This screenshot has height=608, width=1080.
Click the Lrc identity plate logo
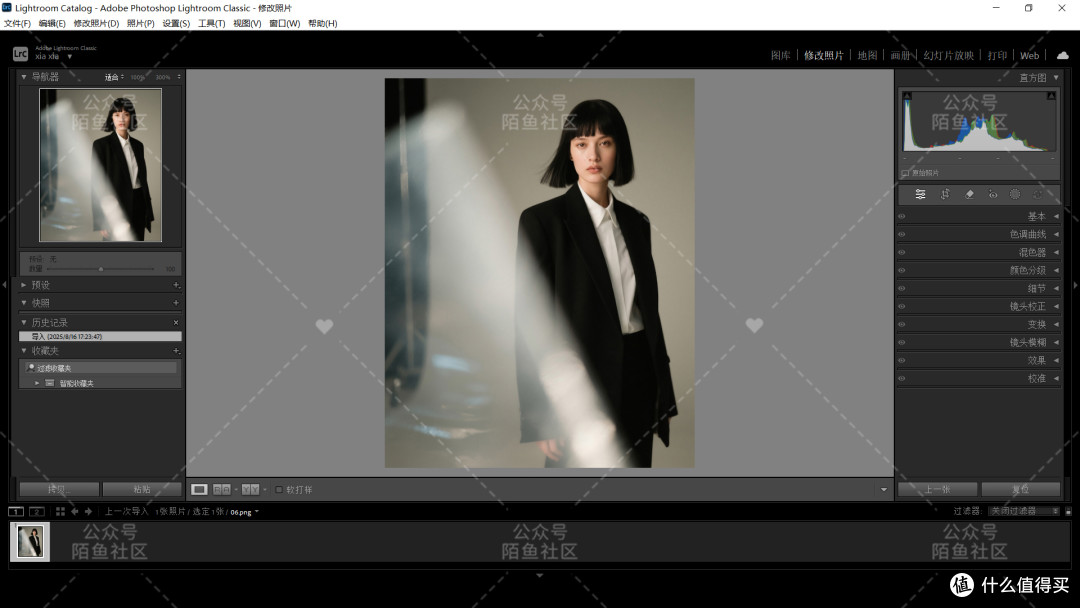point(20,54)
